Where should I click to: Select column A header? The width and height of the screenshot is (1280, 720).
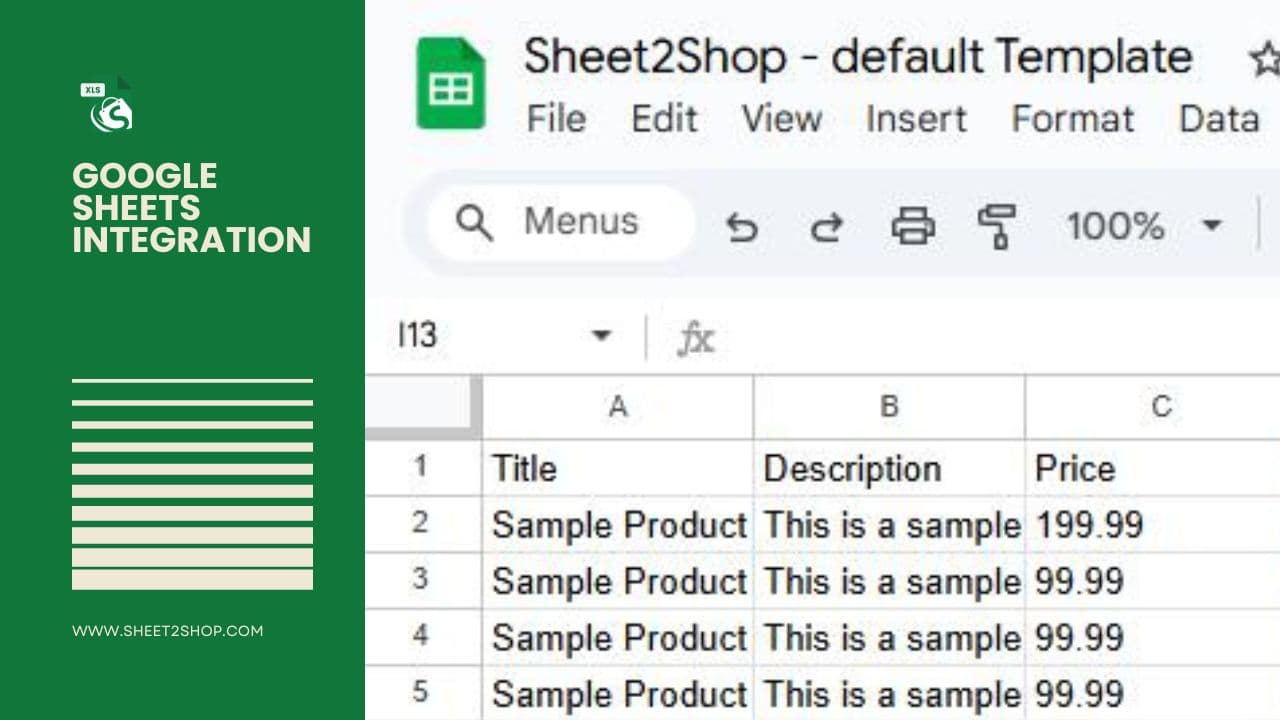(x=618, y=407)
